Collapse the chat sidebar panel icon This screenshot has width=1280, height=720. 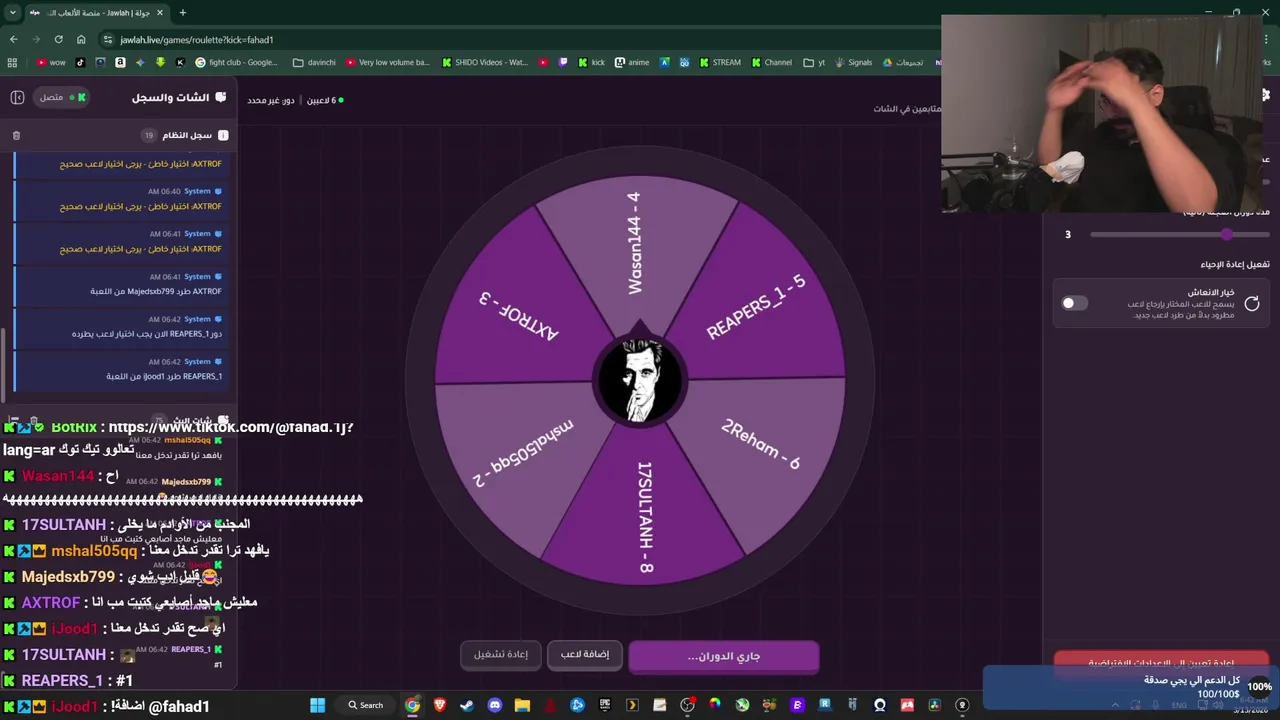[17, 97]
